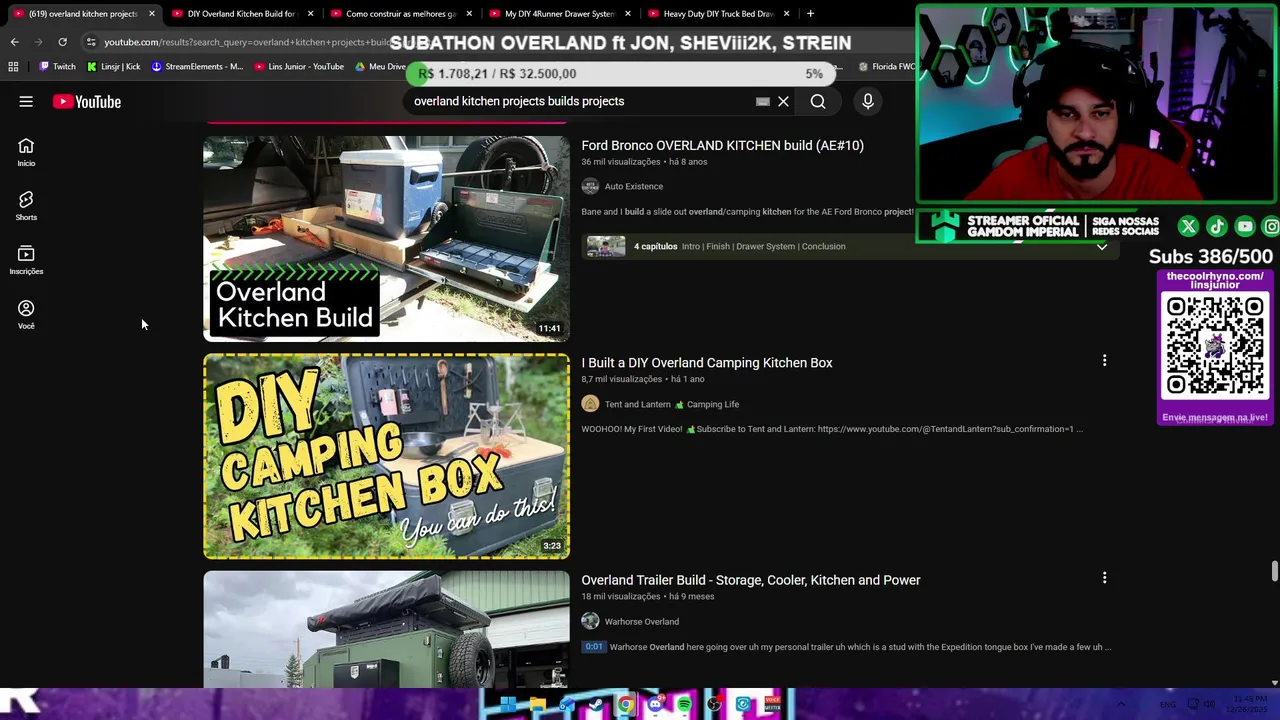Viewport: 1280px width, 720px height.
Task: Open the YouTube icon on stream overlay
Action: click(1244, 227)
